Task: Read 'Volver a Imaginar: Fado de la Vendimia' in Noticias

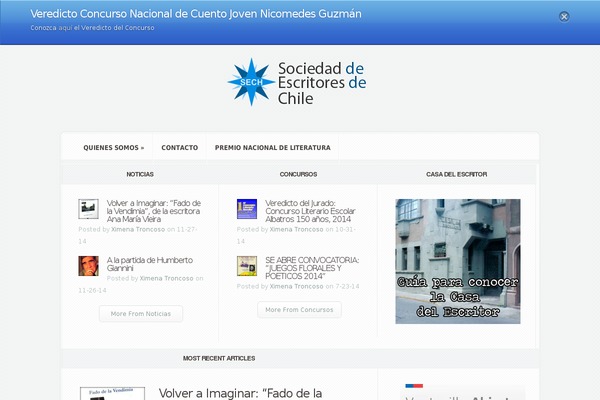Action: click(x=153, y=211)
